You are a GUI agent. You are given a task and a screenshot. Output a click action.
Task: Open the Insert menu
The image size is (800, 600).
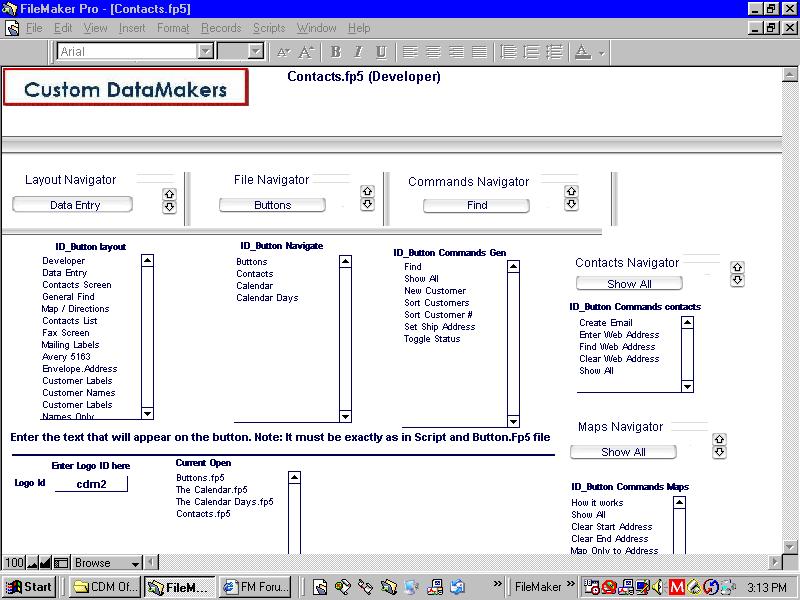(132, 28)
